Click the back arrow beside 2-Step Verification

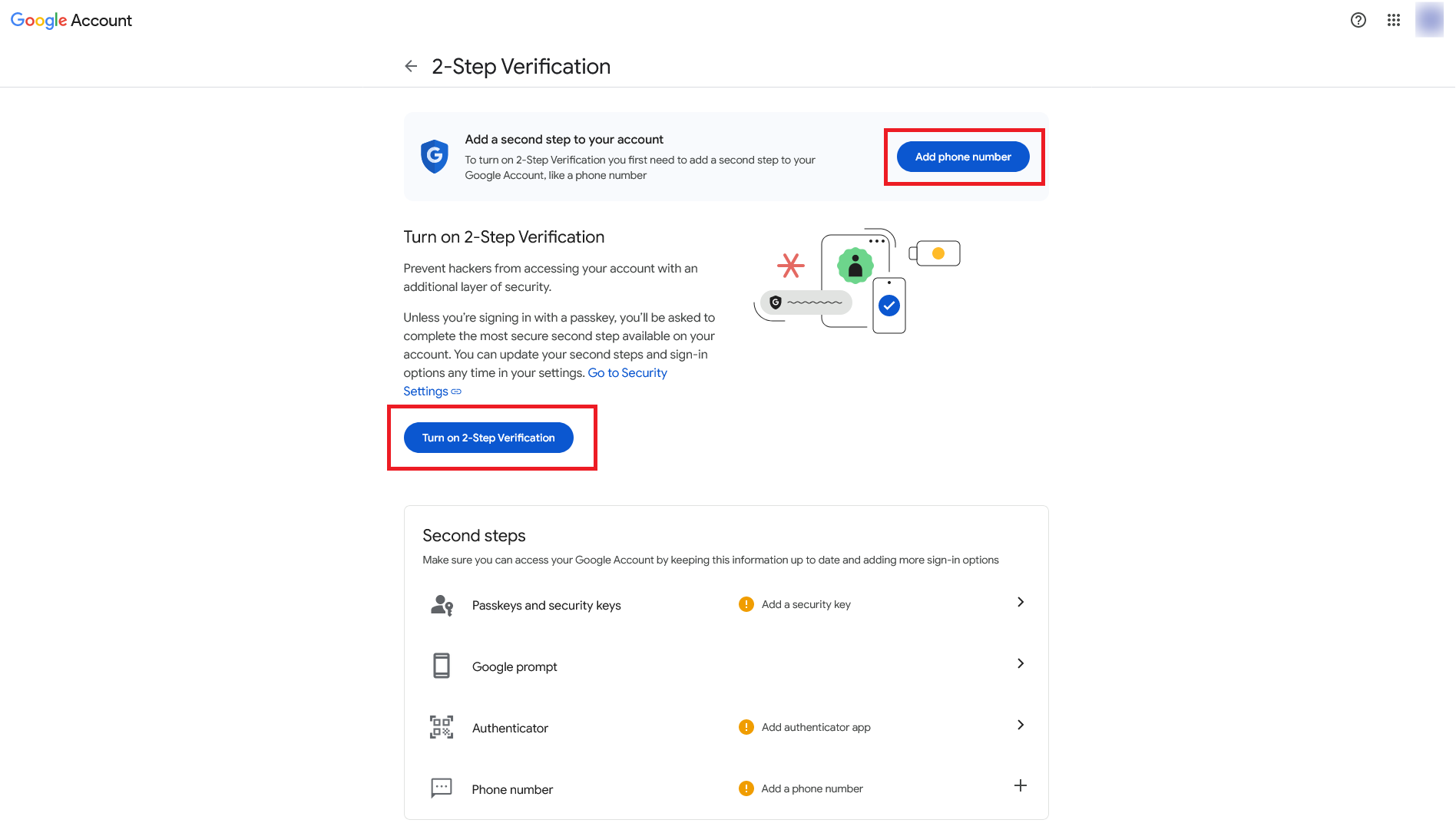click(x=411, y=66)
